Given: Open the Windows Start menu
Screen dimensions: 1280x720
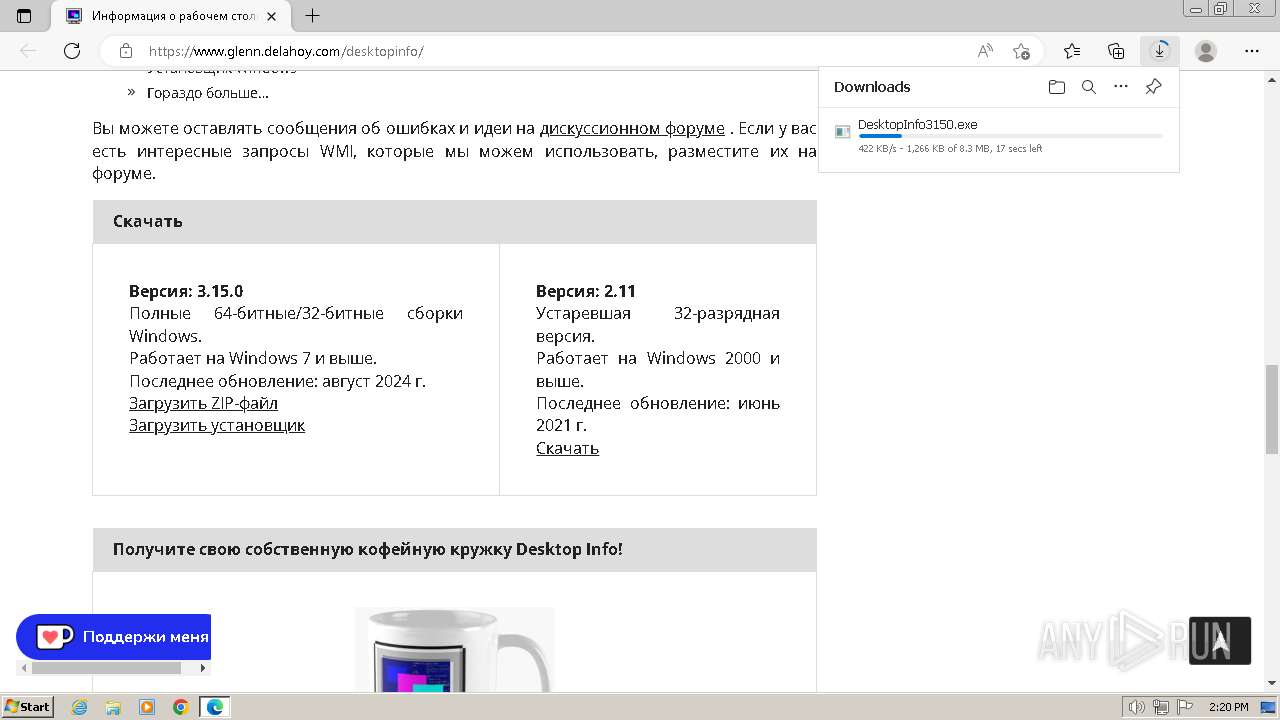Looking at the screenshot, I should (28, 707).
